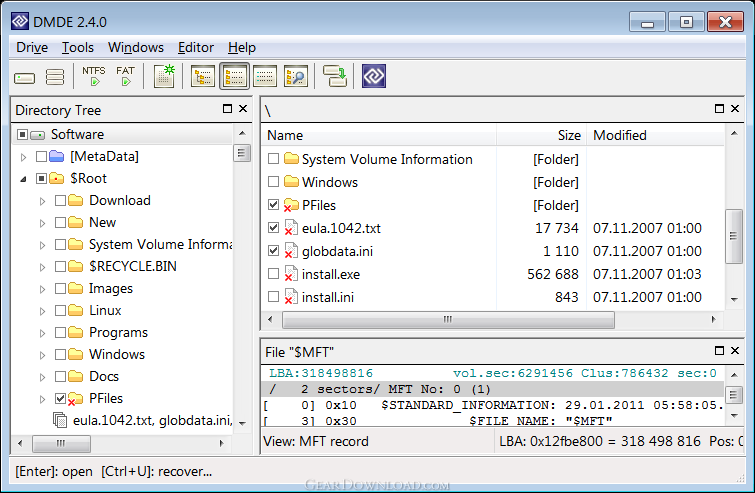Check the Download folder checkbox in tree
The width and height of the screenshot is (755, 493).
pos(60,200)
